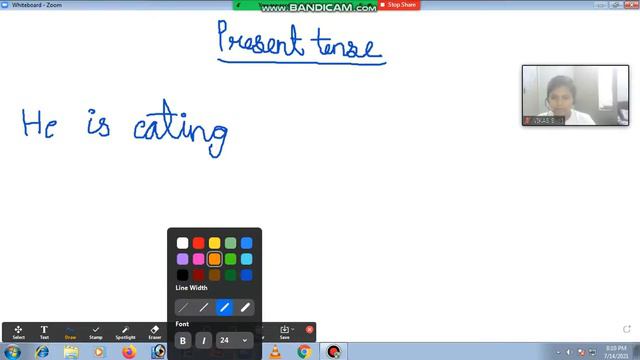
Task: Pick the brown color swatch
Action: click(214, 275)
